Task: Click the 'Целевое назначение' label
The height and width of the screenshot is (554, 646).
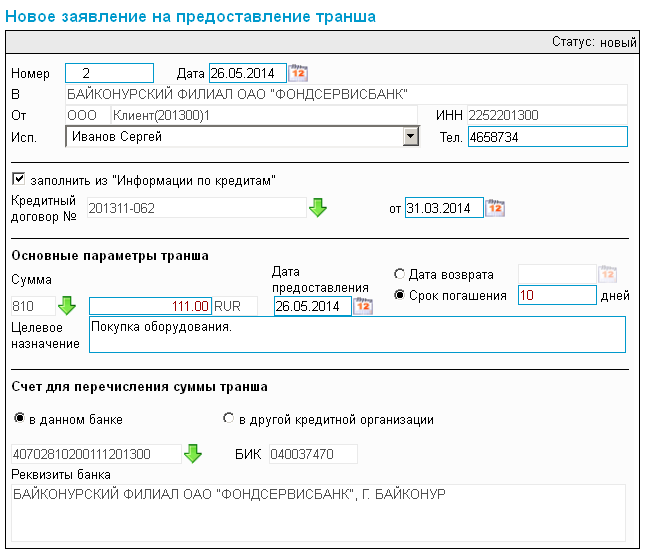Action: pyautogui.click(x=45, y=335)
